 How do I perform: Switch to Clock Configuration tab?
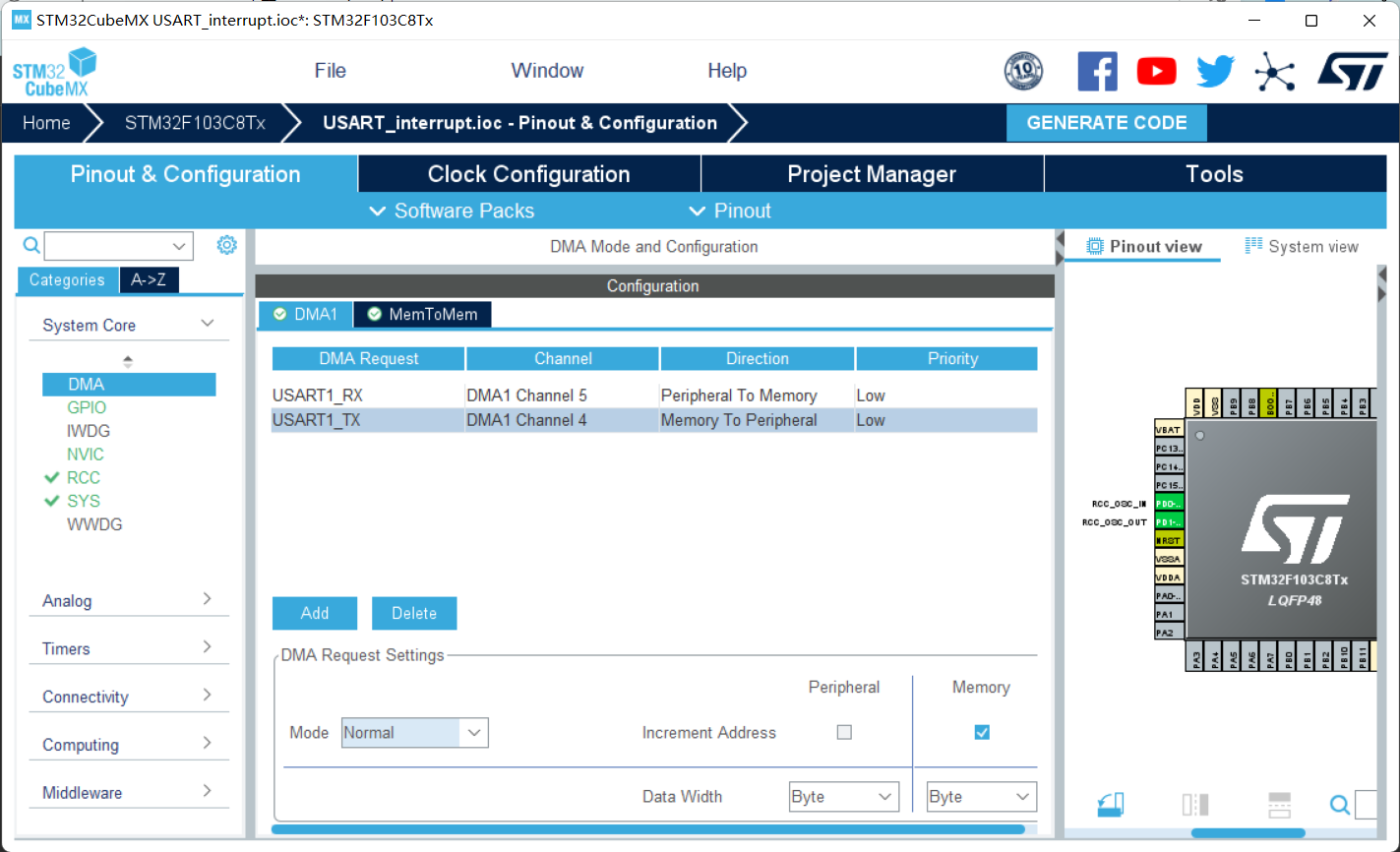pyautogui.click(x=529, y=174)
